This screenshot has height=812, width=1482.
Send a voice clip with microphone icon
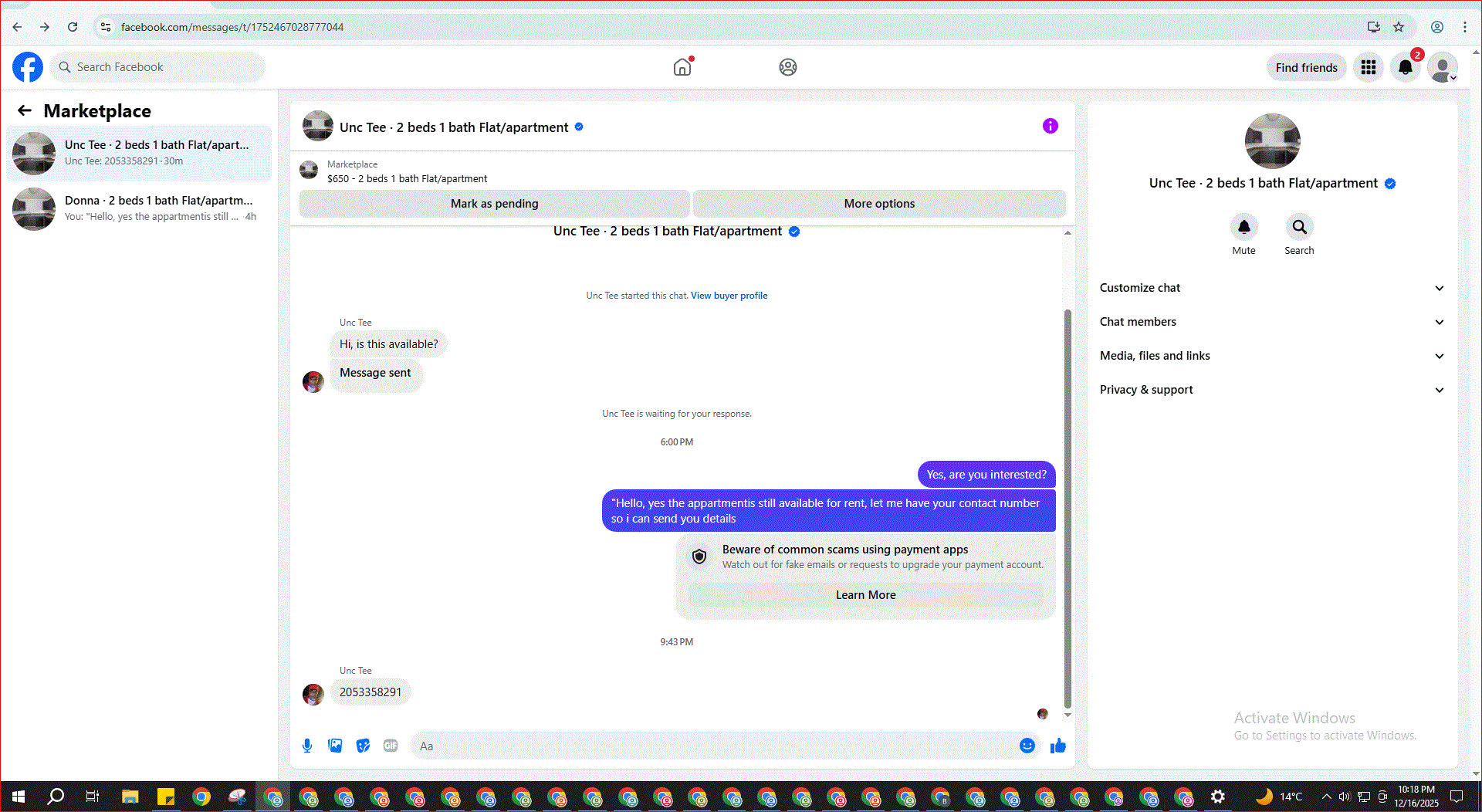pos(307,746)
